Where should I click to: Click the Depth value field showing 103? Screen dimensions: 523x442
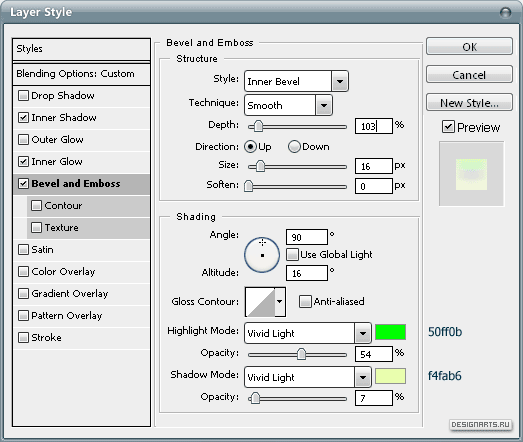click(x=374, y=126)
